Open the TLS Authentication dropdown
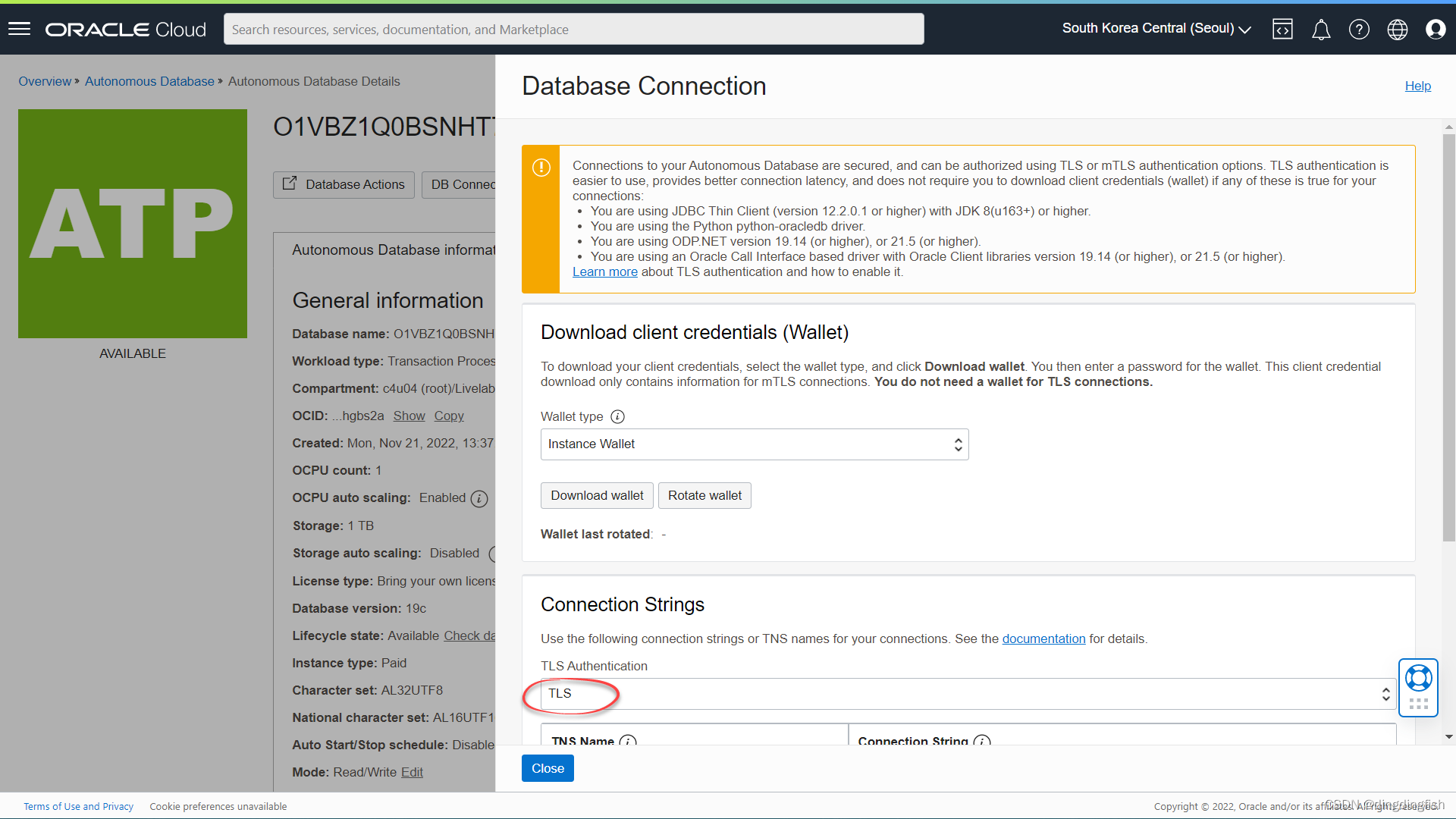Viewport: 1456px width, 819px height. [x=968, y=694]
